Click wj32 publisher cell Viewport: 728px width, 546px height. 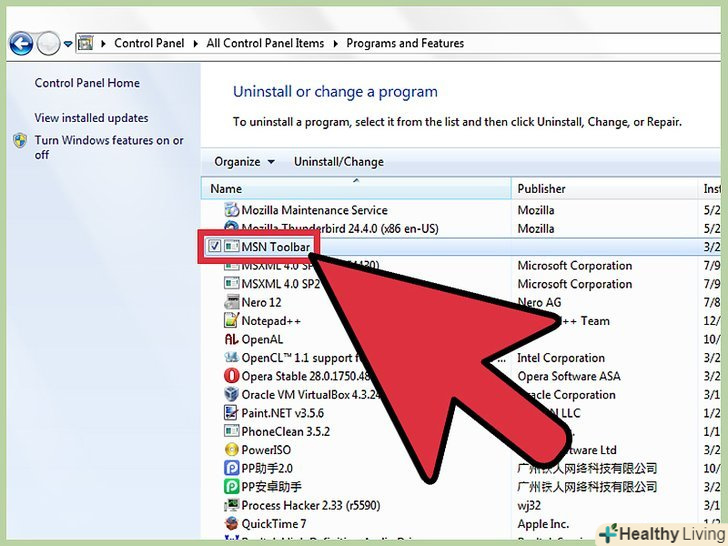point(529,505)
